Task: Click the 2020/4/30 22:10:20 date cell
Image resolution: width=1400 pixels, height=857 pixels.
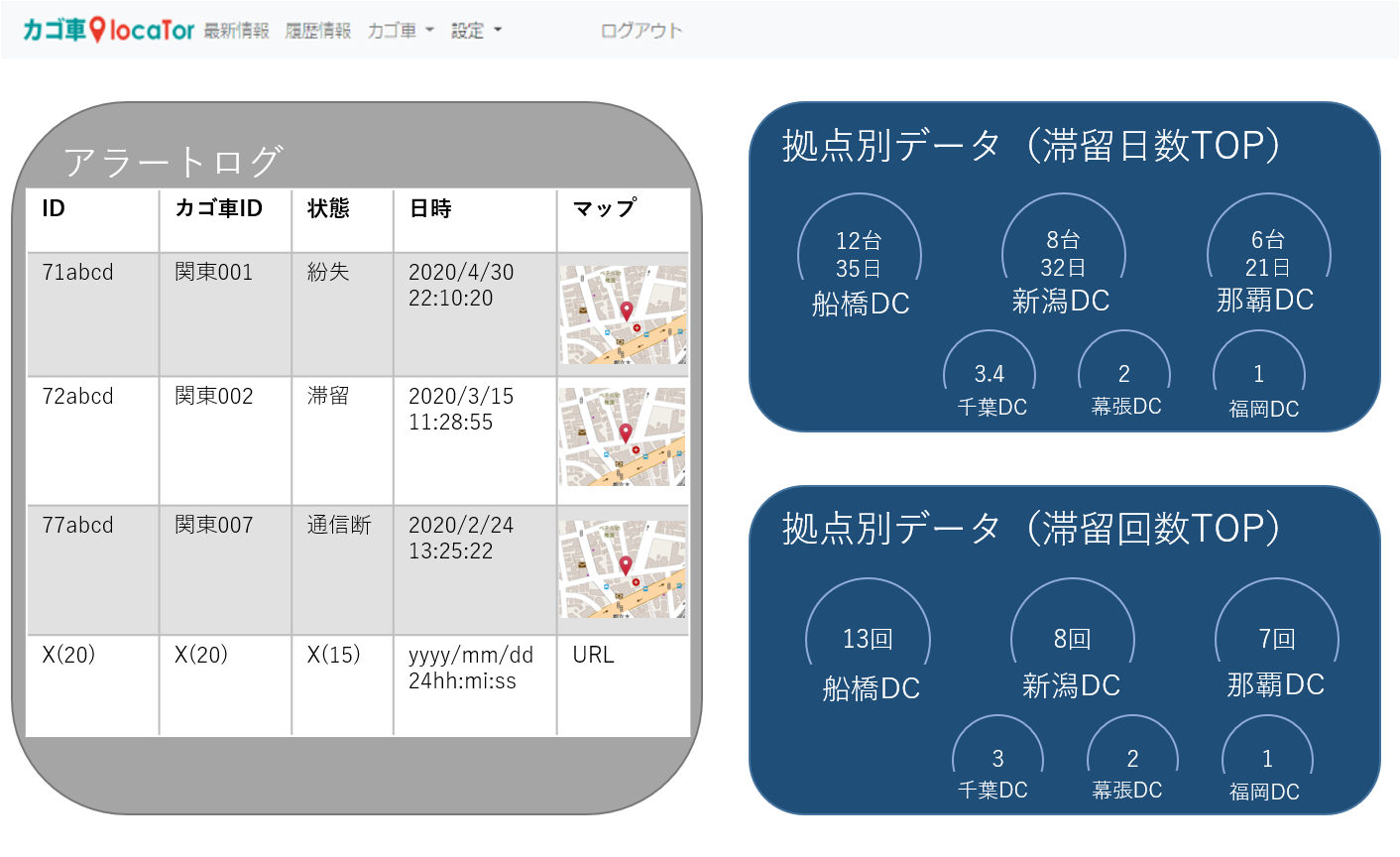Action: tap(475, 314)
